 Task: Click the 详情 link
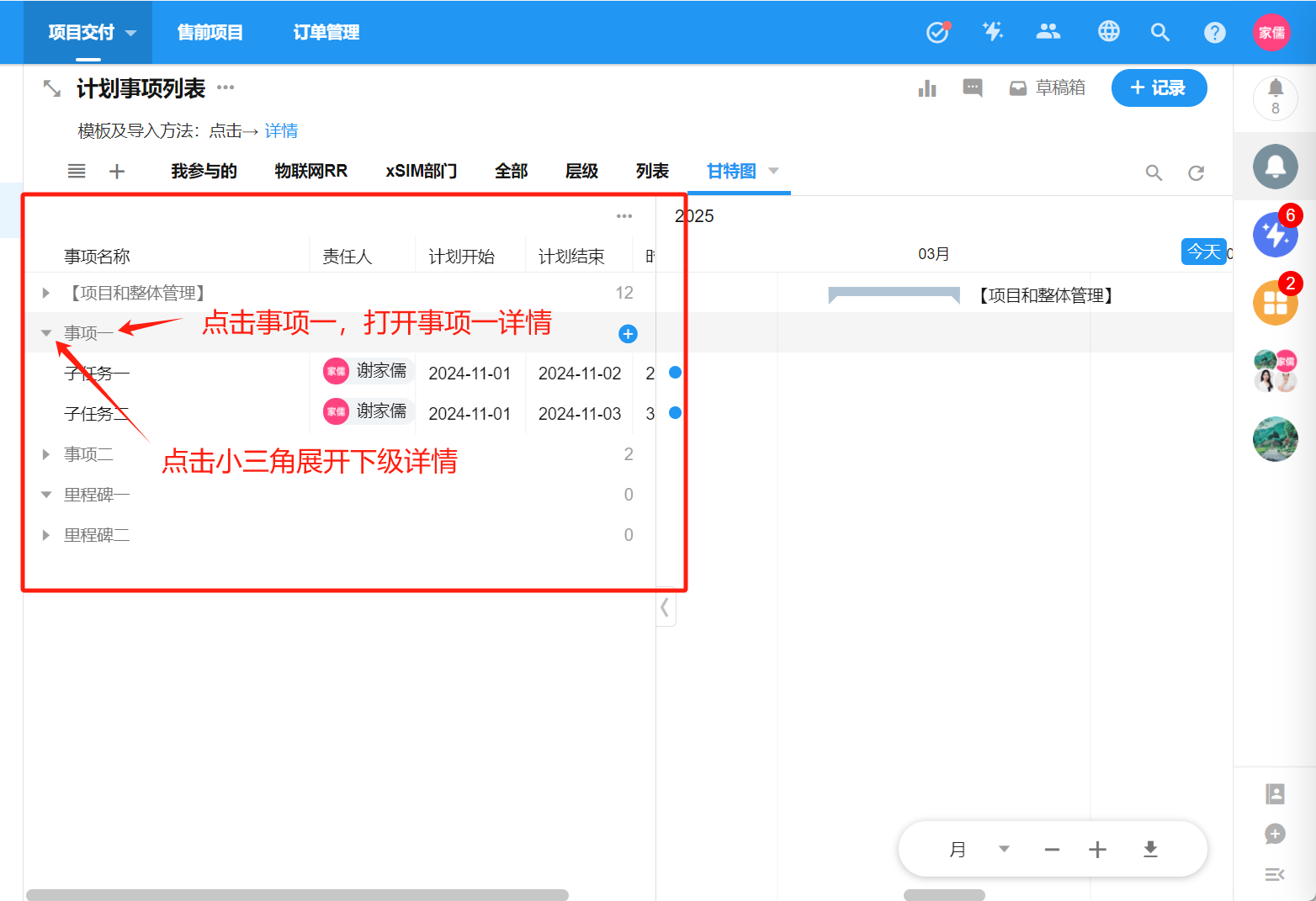click(x=281, y=131)
